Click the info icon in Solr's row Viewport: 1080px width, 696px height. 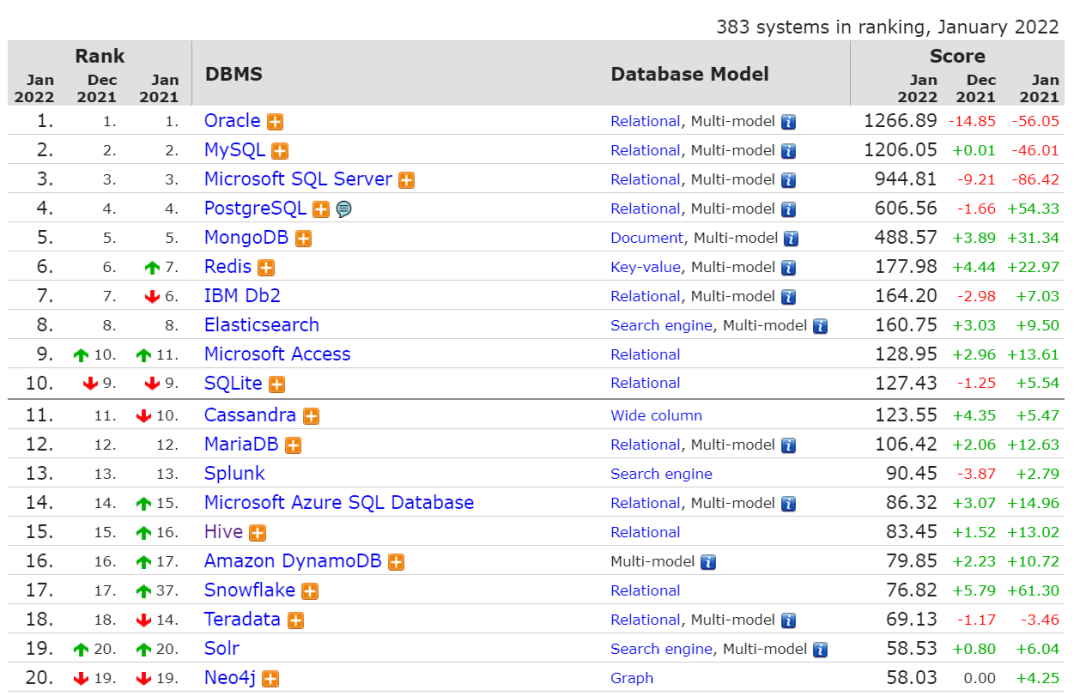(x=820, y=650)
